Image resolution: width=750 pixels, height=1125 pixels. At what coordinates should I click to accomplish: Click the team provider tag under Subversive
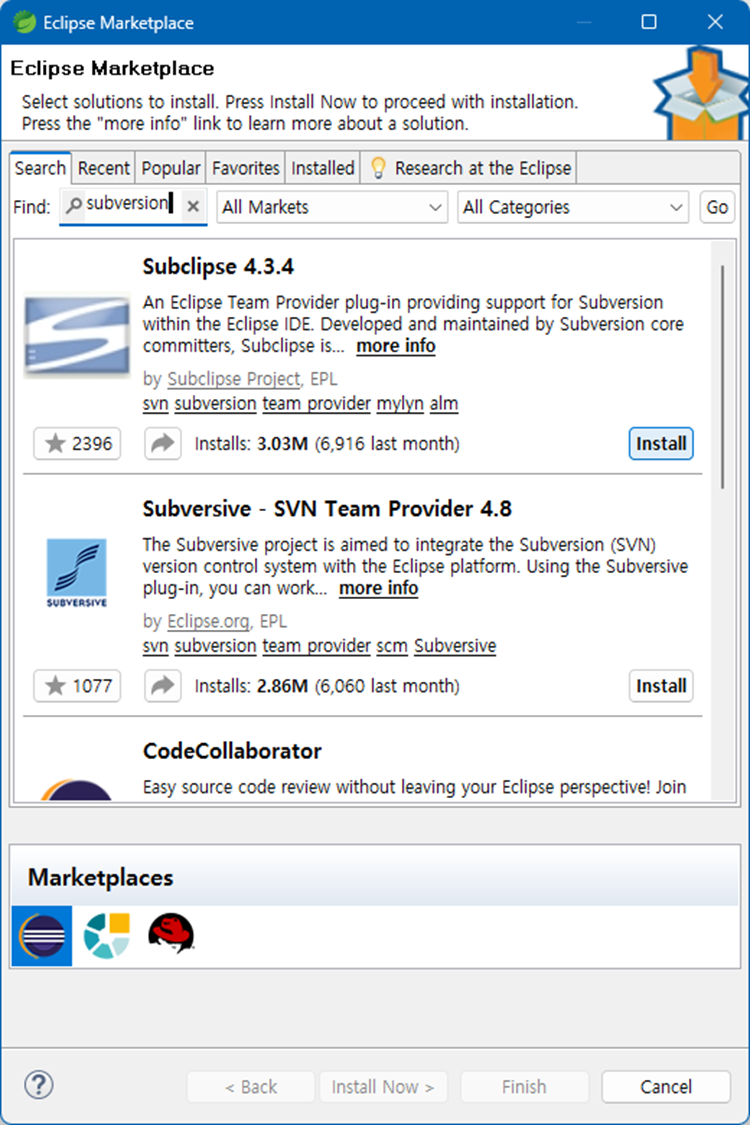[x=316, y=646]
